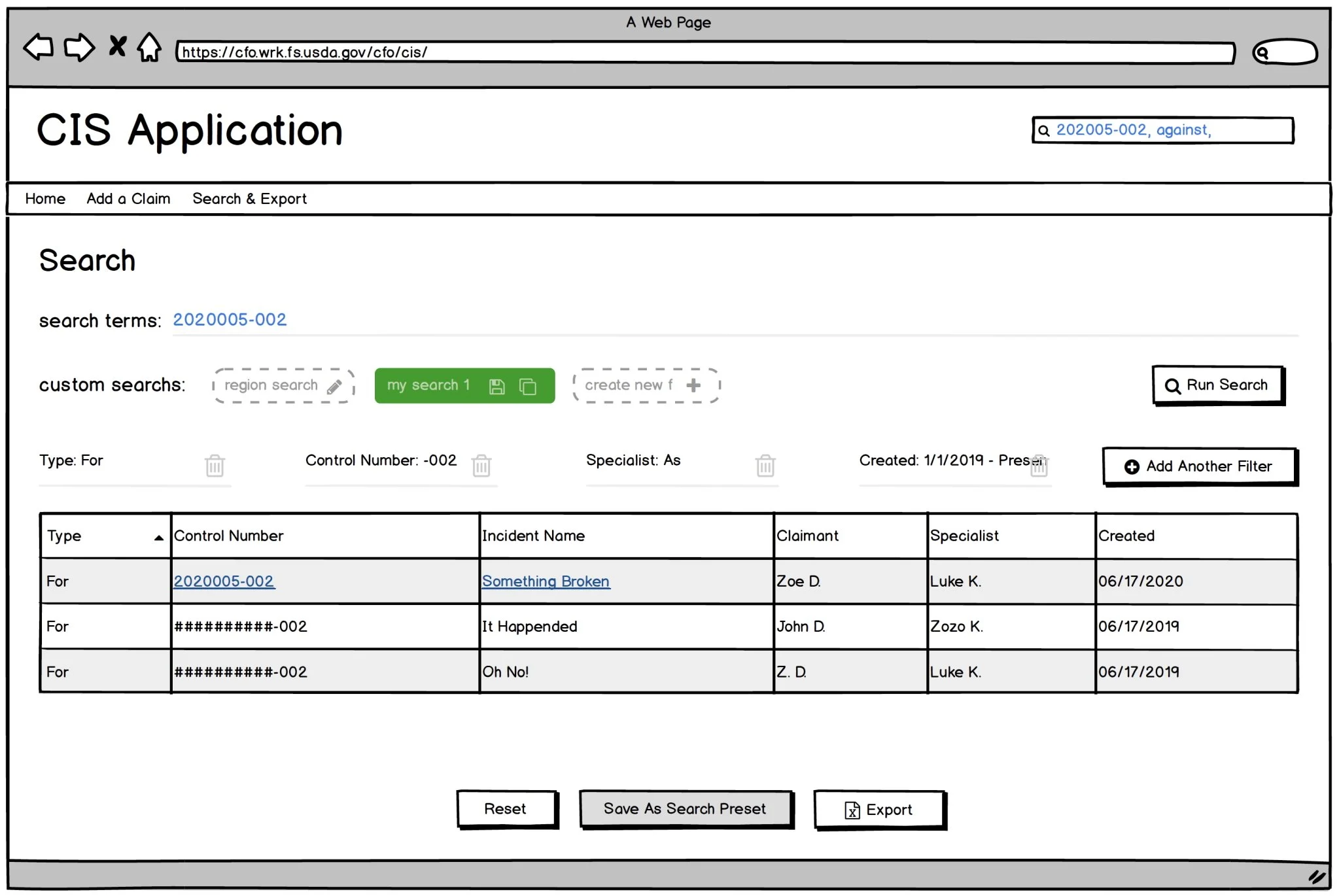Open control number 2020005-002 link
1339x896 pixels.
point(224,581)
